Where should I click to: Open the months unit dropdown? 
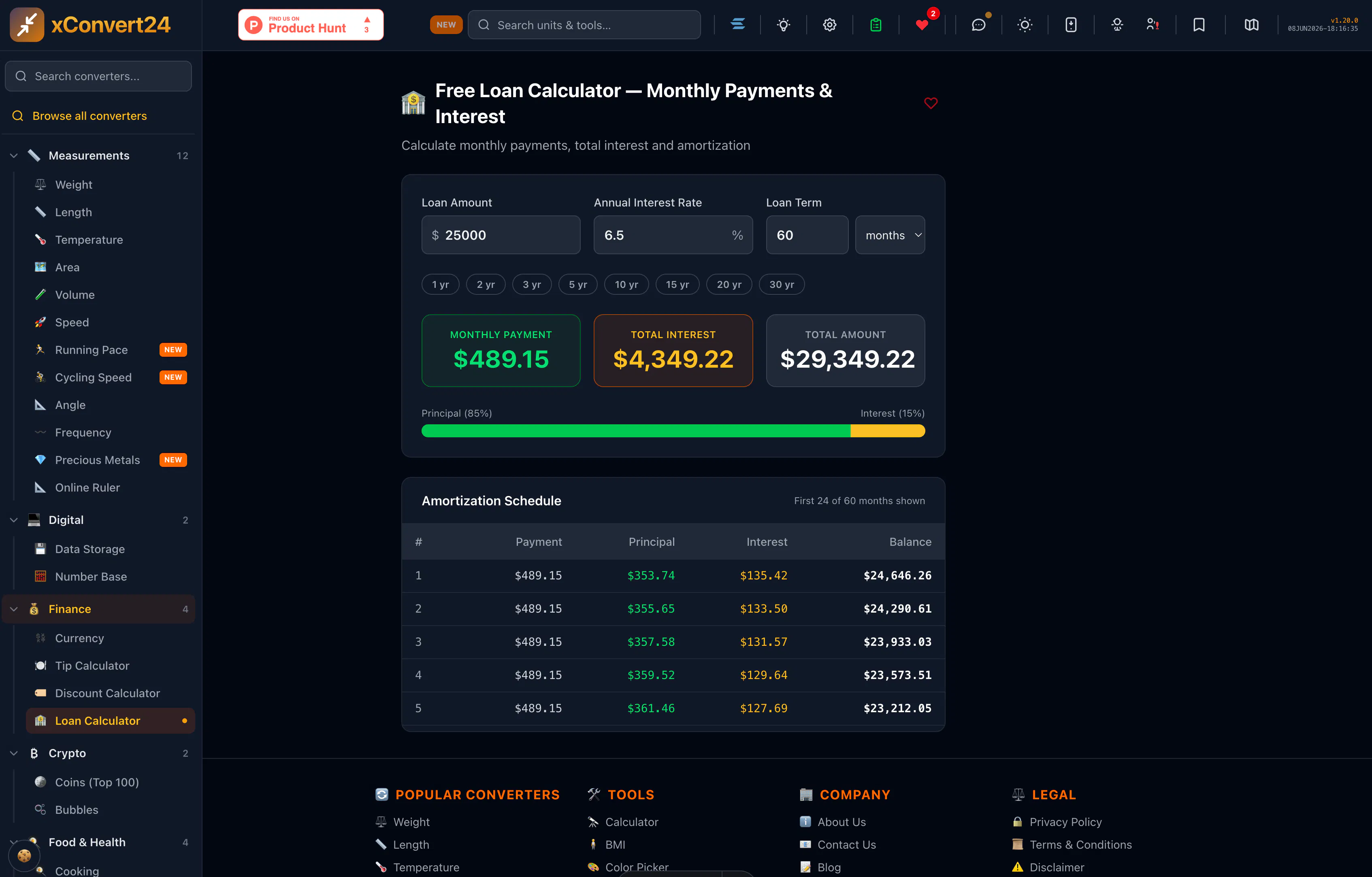[890, 235]
